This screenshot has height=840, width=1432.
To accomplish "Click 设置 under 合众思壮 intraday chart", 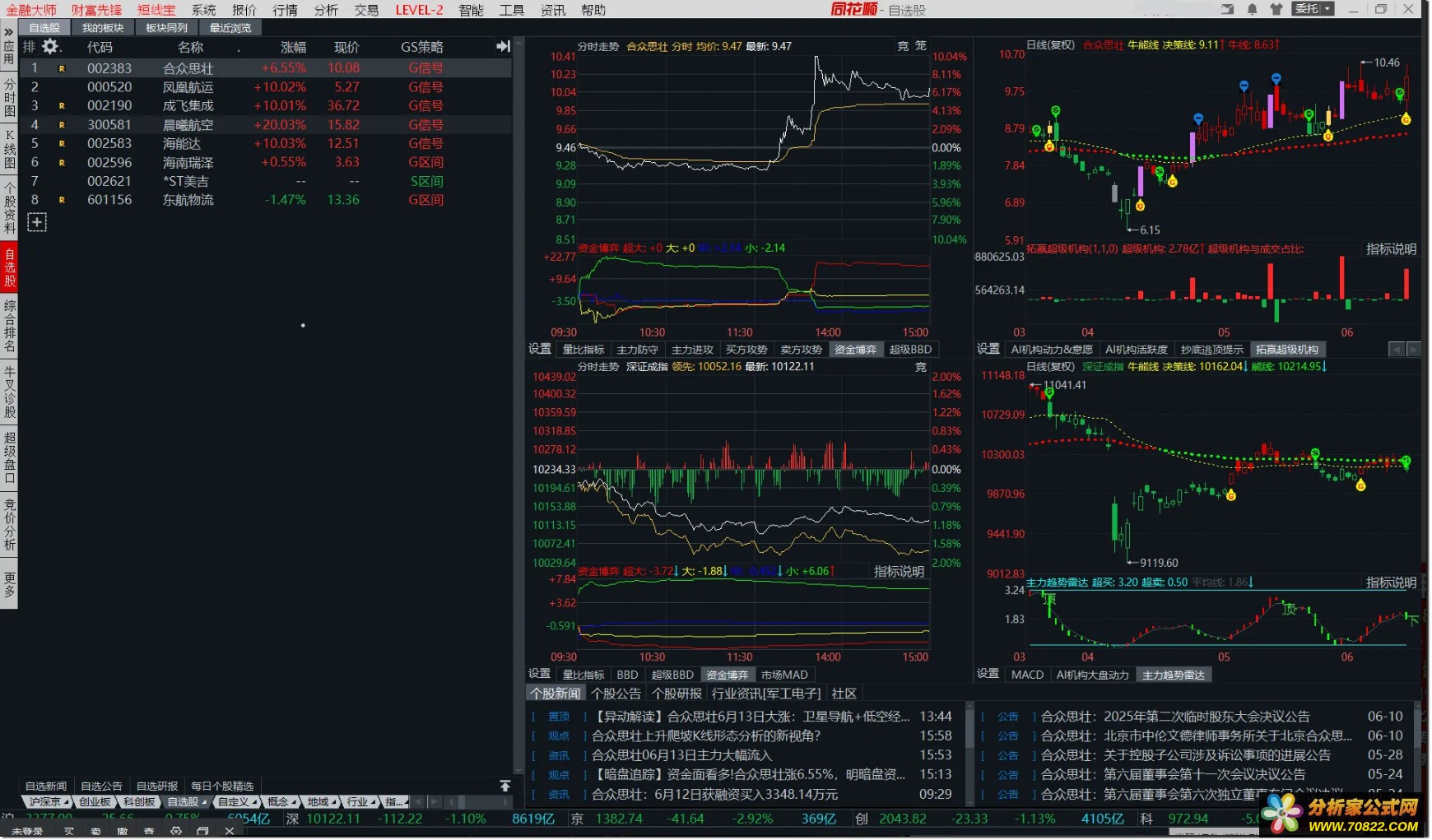I will (x=540, y=349).
